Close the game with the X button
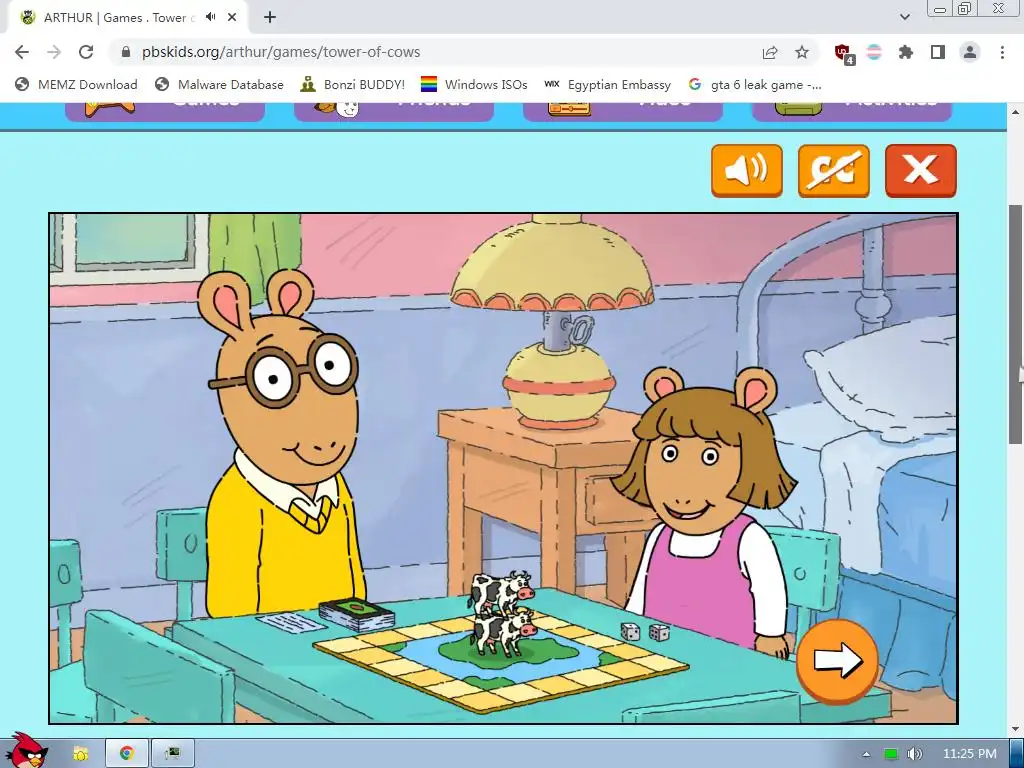Screen dimensions: 1024x768 pos(920,170)
